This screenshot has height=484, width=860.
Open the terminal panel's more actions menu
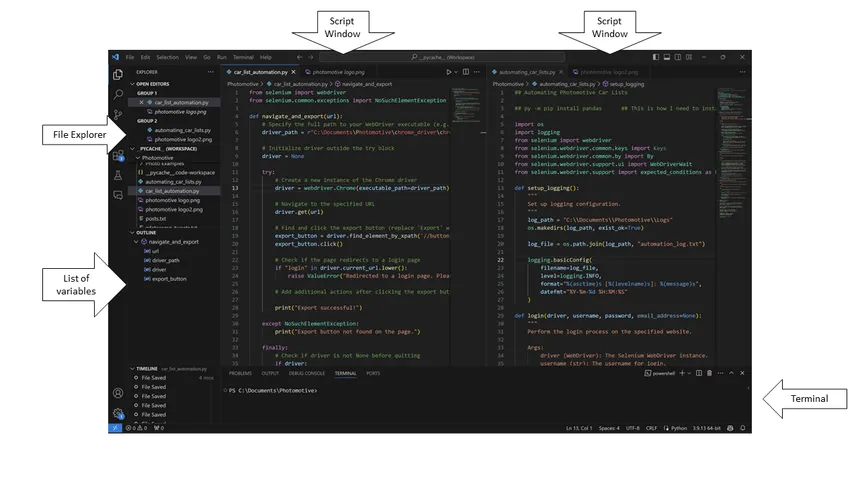pyautogui.click(x=720, y=373)
